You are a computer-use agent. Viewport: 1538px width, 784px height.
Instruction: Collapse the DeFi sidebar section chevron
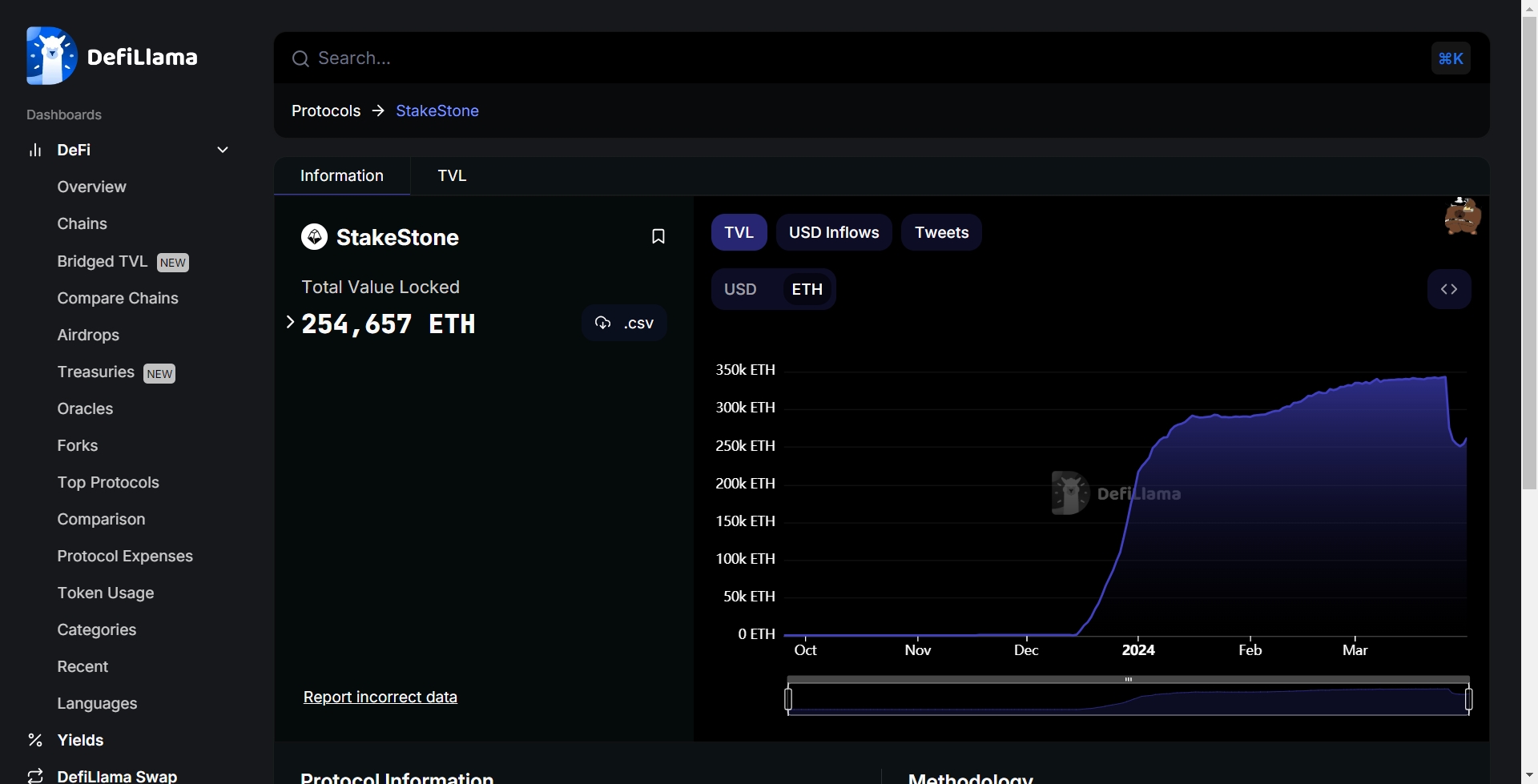pyautogui.click(x=223, y=150)
